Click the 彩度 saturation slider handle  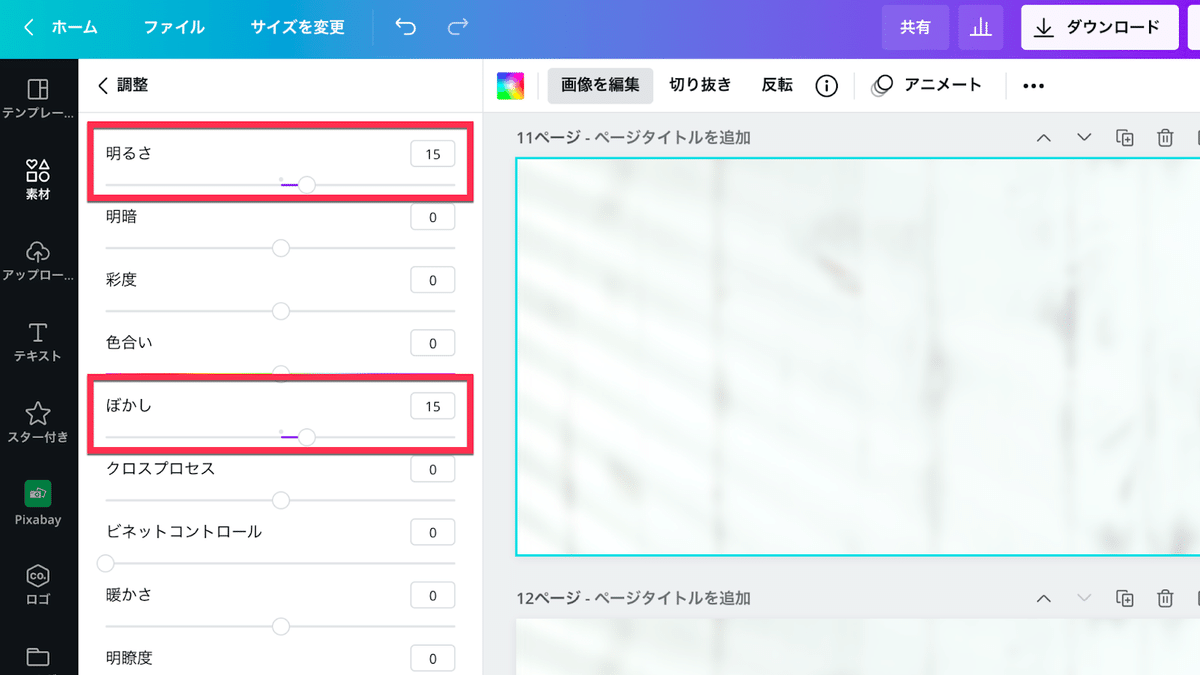pyautogui.click(x=281, y=311)
